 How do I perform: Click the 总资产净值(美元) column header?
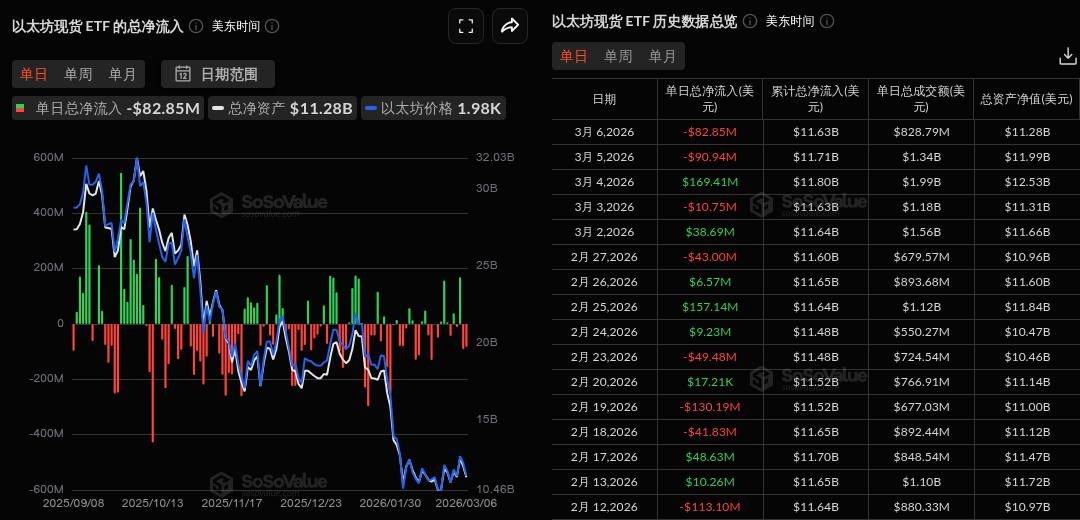tap(1026, 99)
